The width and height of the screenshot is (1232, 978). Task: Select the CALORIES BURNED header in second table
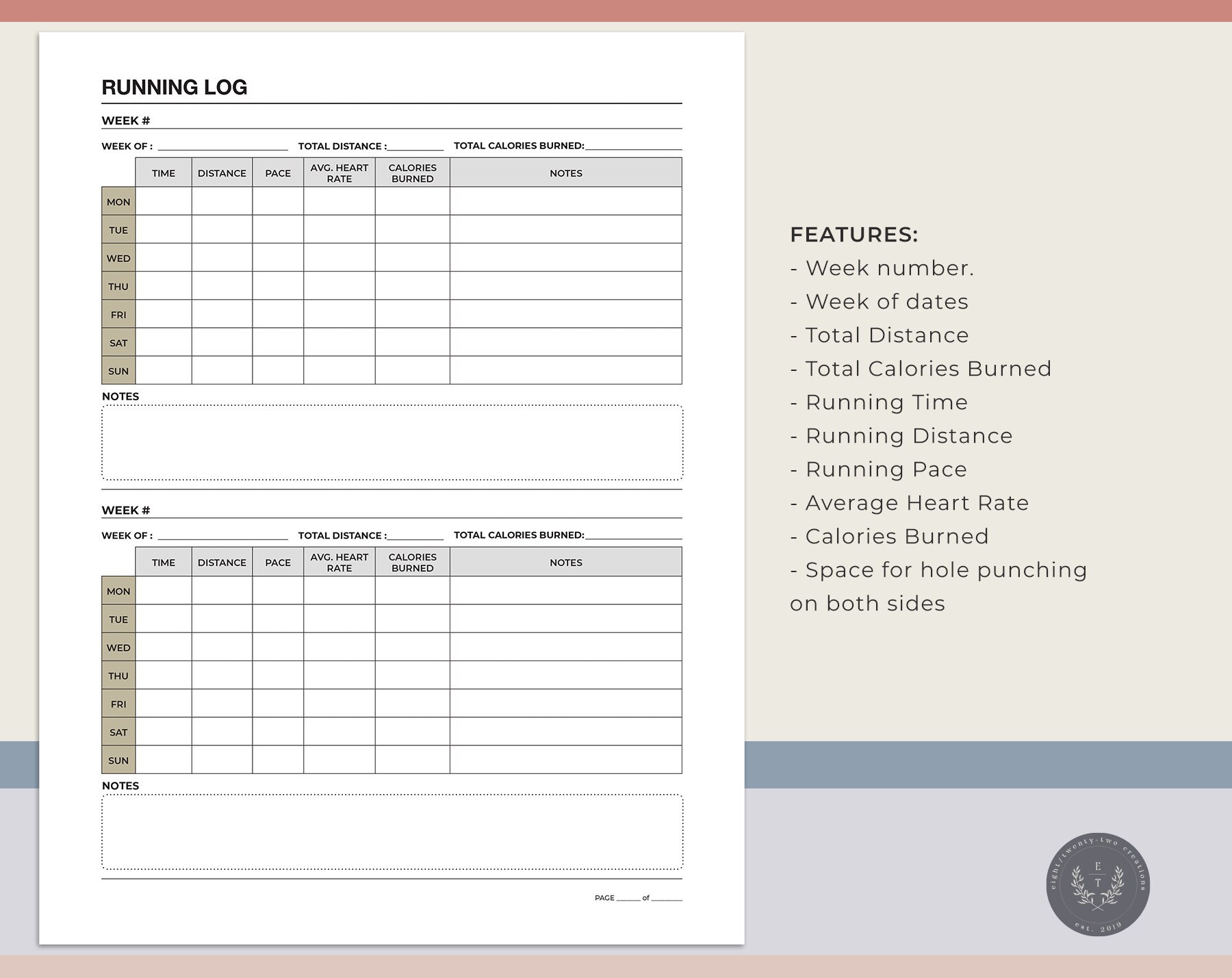click(x=412, y=562)
